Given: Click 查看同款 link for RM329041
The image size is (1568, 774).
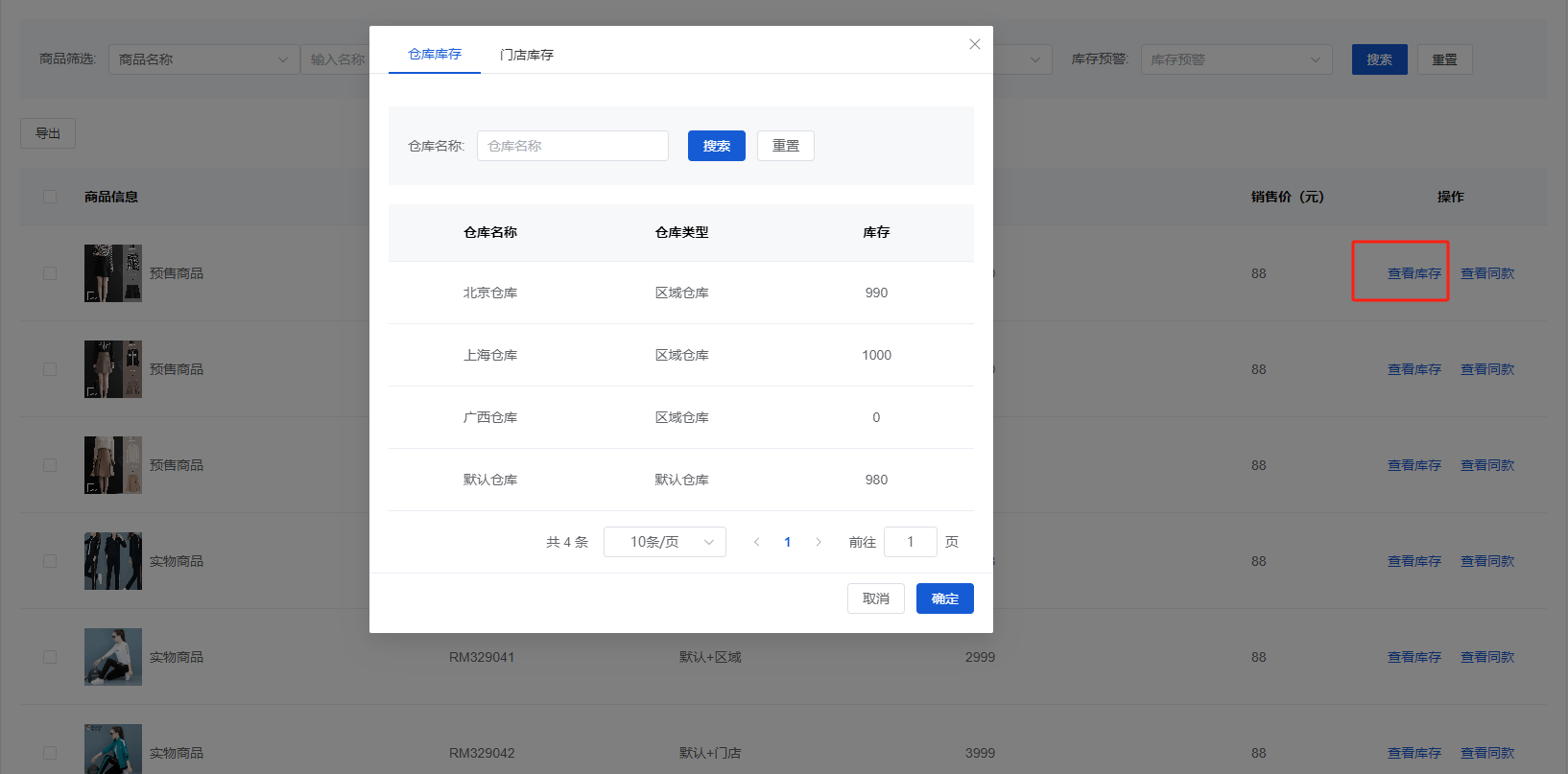Looking at the screenshot, I should point(1487,657).
